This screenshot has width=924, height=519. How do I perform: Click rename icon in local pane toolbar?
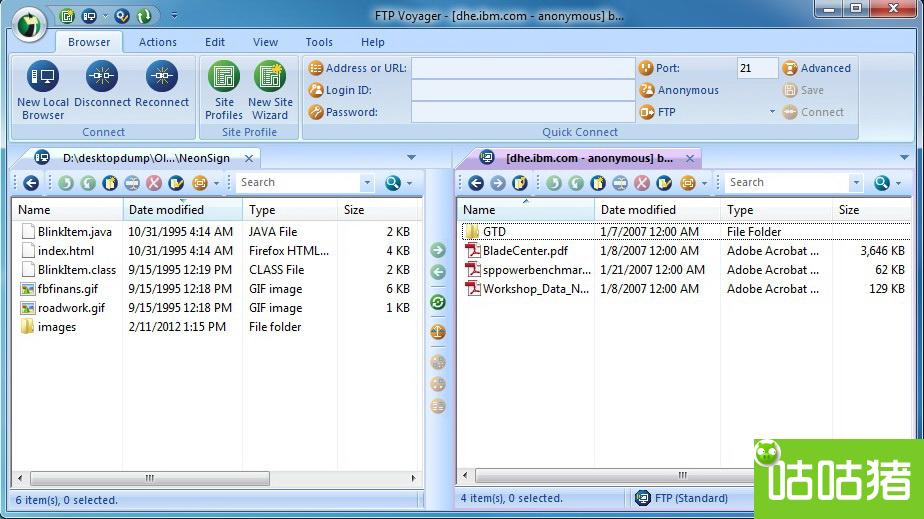[x=132, y=183]
